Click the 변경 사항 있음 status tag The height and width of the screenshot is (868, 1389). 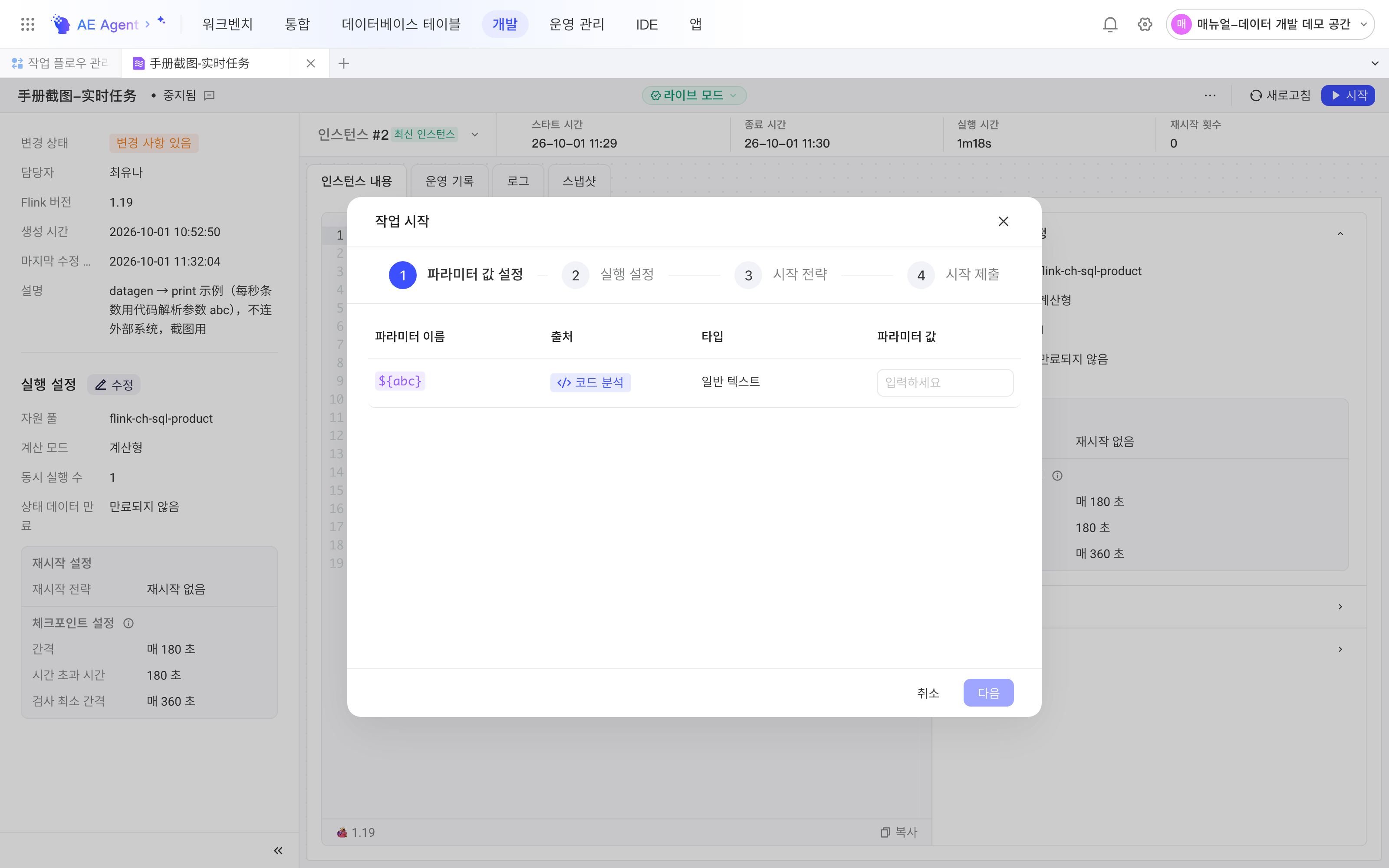(154, 143)
